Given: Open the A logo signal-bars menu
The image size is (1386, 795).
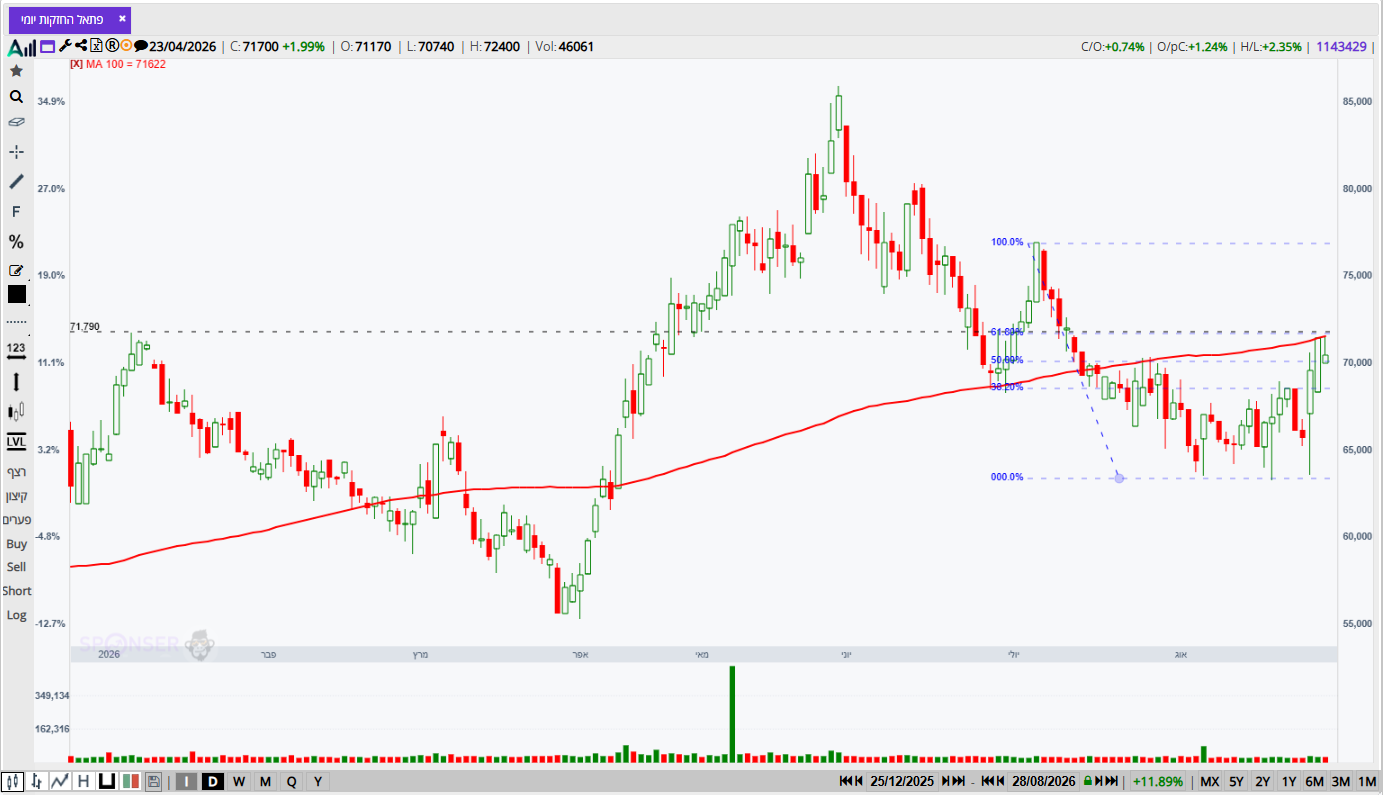Looking at the screenshot, I should pos(22,47).
